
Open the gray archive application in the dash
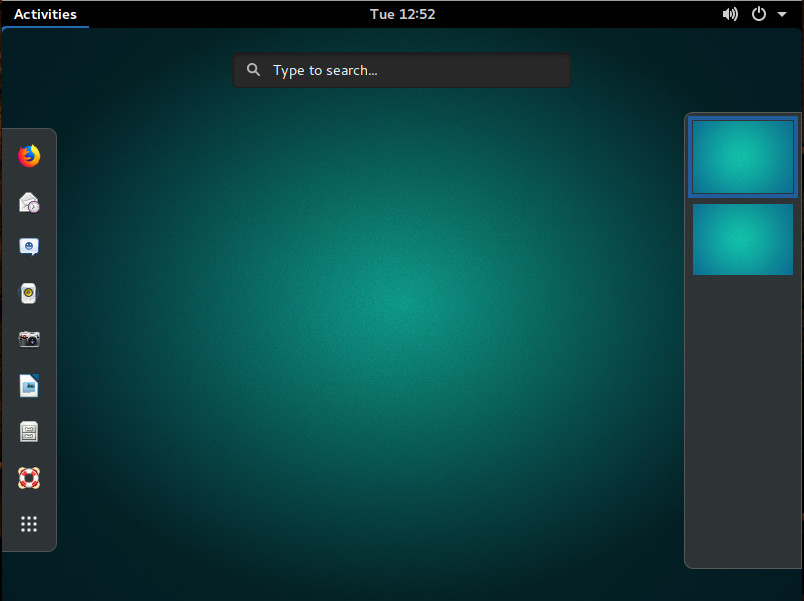[x=28, y=431]
